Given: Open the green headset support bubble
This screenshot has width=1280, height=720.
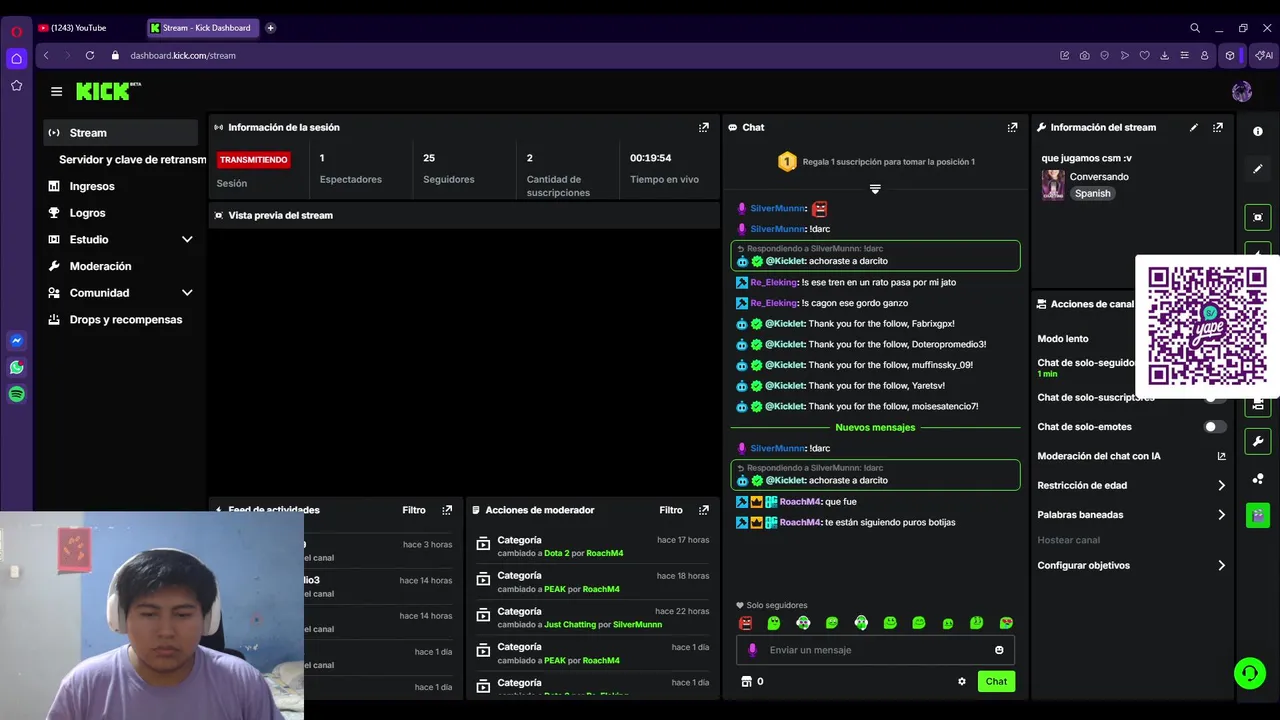Looking at the screenshot, I should [1249, 673].
